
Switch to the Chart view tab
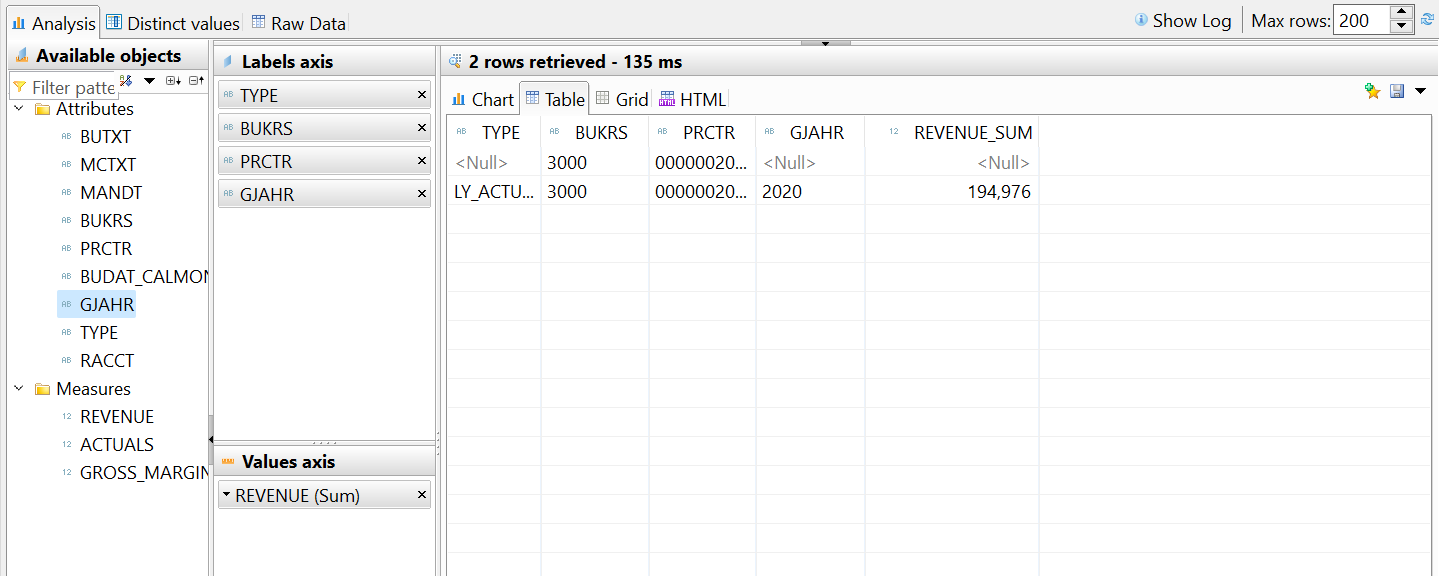tap(483, 99)
